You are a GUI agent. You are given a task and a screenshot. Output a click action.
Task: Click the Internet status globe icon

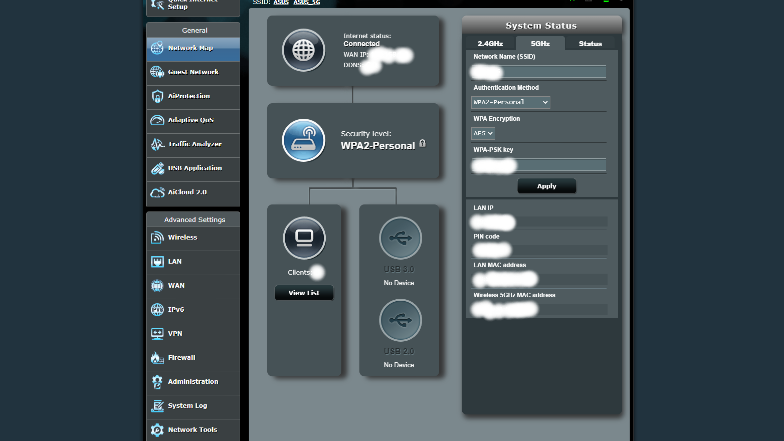[304, 50]
